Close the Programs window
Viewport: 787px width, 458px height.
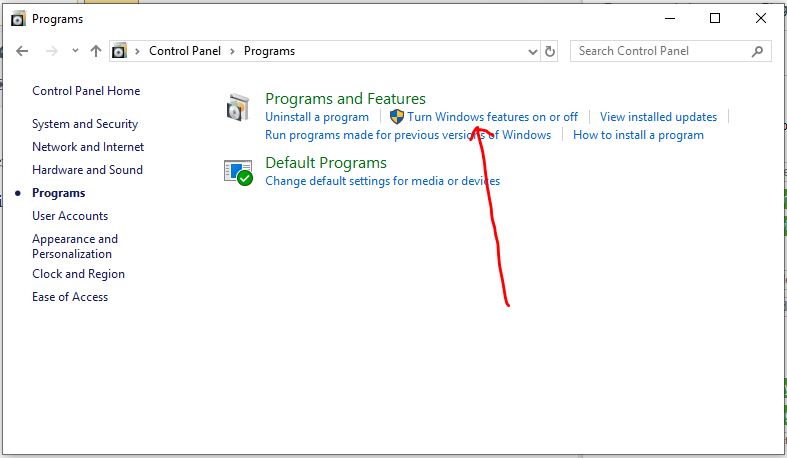point(760,19)
